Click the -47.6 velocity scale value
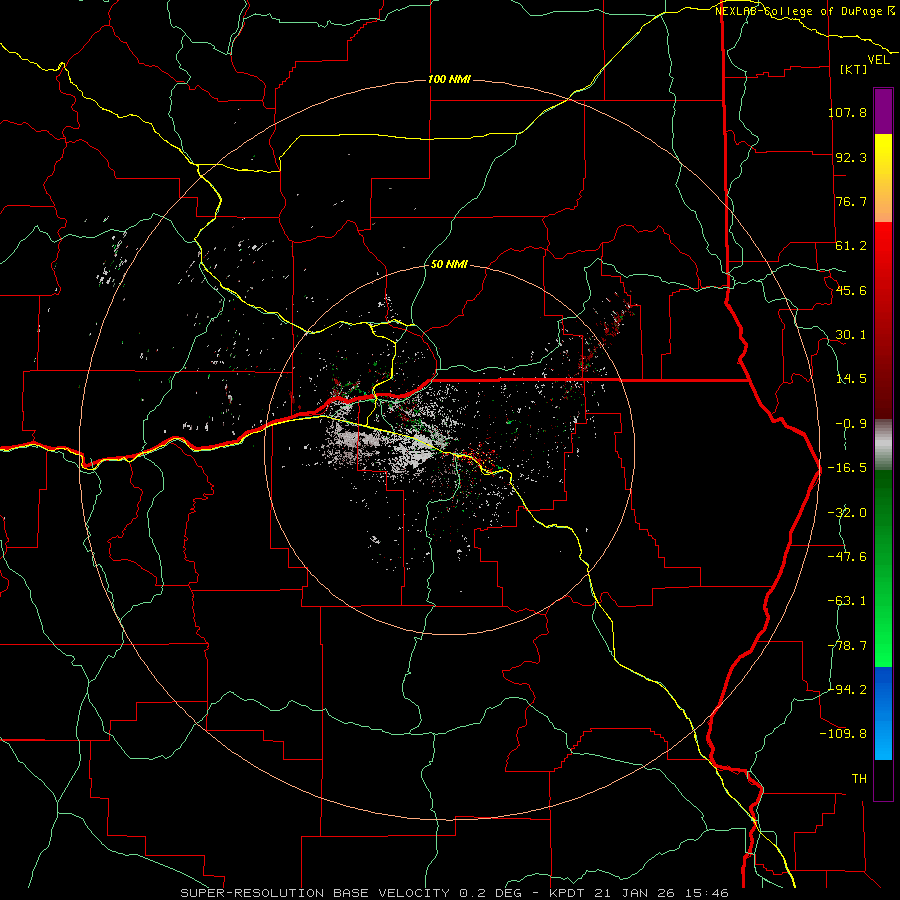The image size is (900, 900). pyautogui.click(x=847, y=557)
